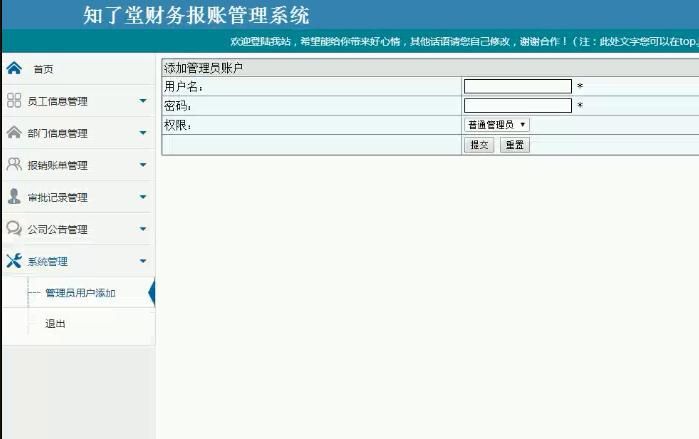Viewport: 699px width, 439px height.
Task: Click the grid icon beside 员工信息管理
Action: tap(14, 100)
